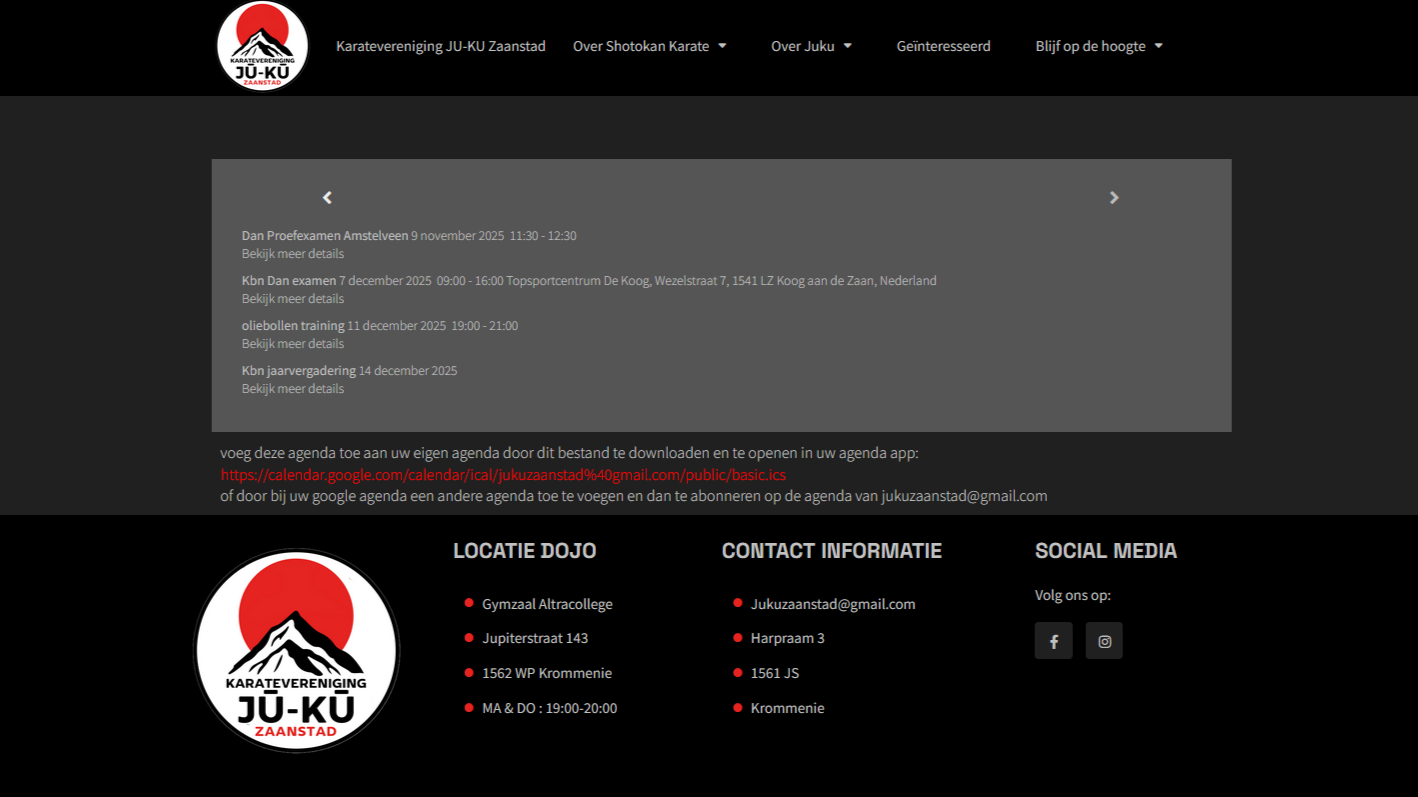
Task: Expand the Over Shotokan Karate dropdown
Action: 649,46
